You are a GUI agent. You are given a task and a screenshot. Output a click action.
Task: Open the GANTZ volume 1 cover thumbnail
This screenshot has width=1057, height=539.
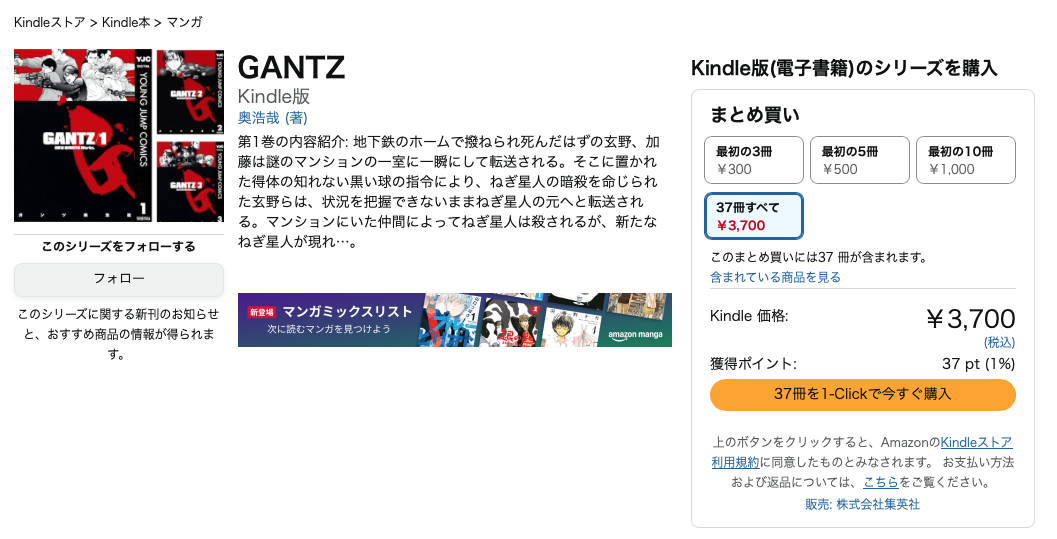pos(84,135)
